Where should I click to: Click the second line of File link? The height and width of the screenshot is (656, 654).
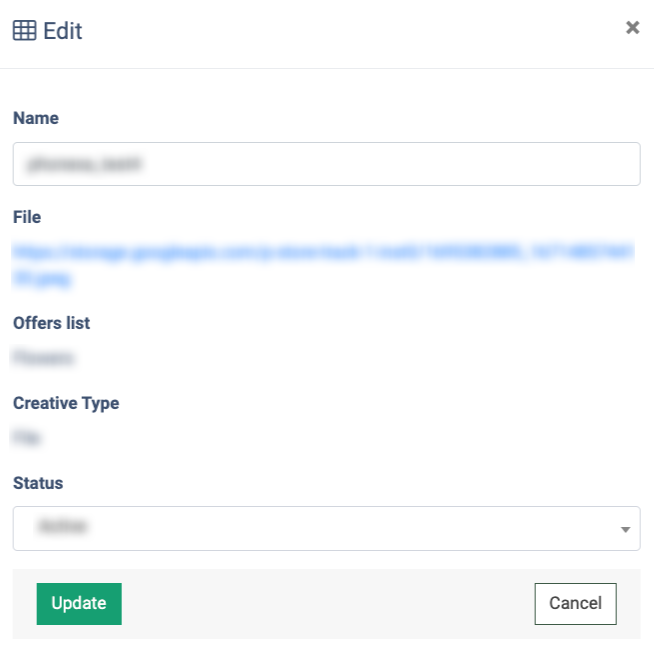tap(43, 279)
